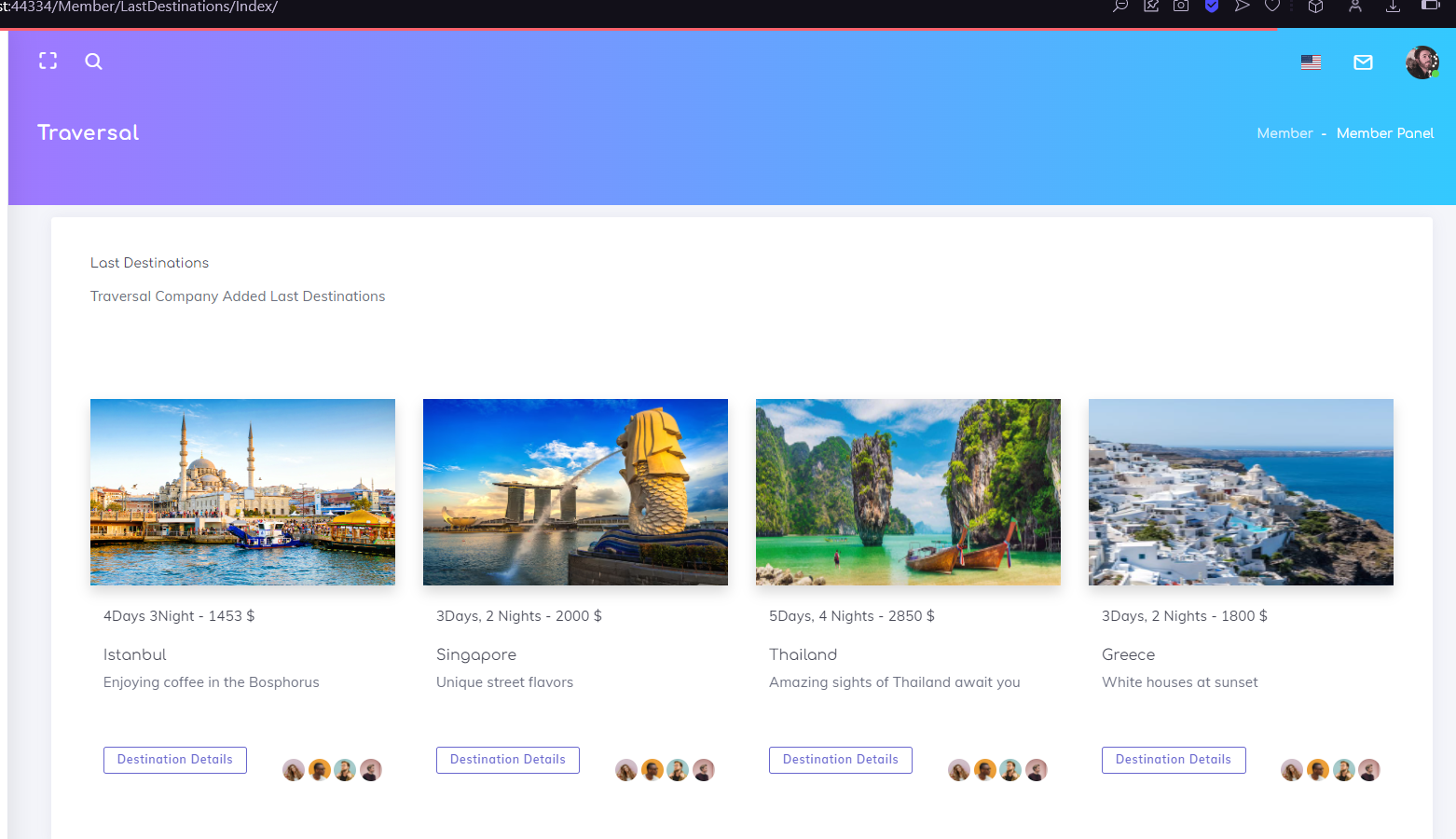Click browser extensions cube icon
Image resolution: width=1456 pixels, height=839 pixels.
pos(1316,6)
